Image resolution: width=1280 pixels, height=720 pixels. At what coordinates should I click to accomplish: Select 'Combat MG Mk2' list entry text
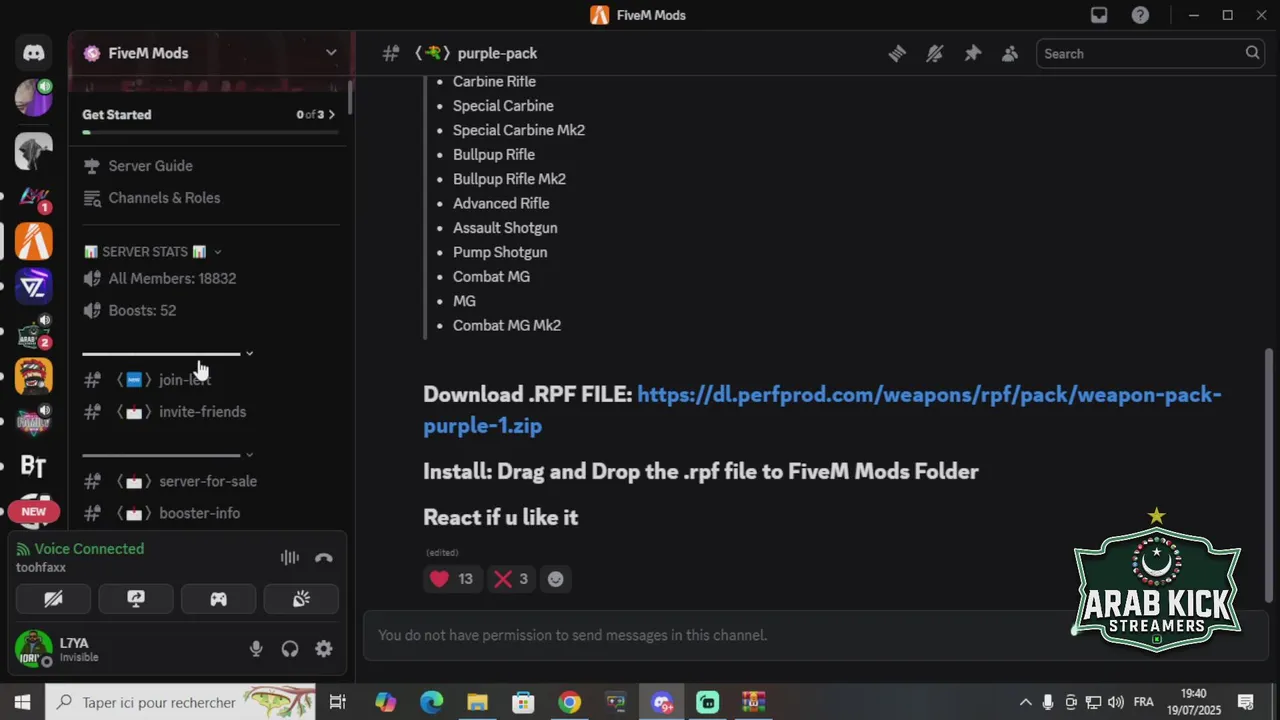pos(507,325)
